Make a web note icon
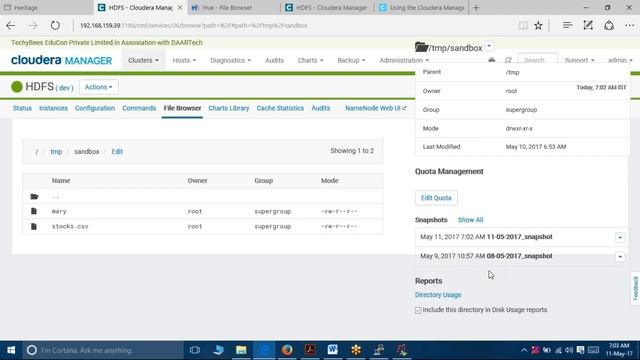The width and height of the screenshot is (640, 360). point(588,25)
